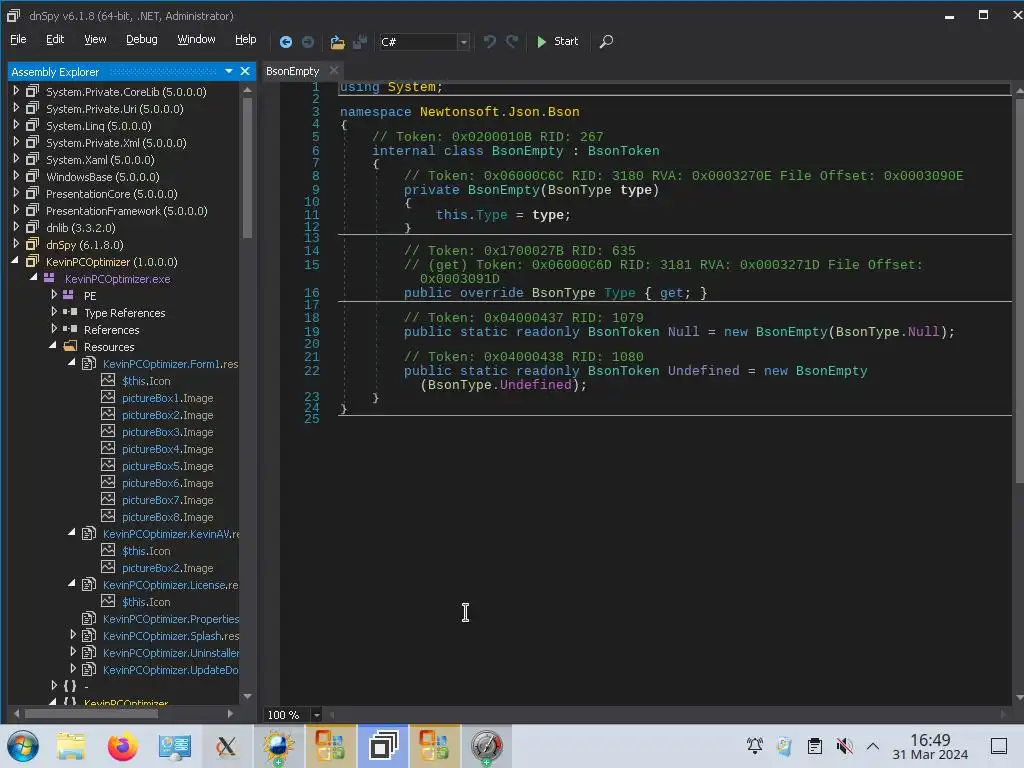Screen dimensions: 1024x768
Task: Open the Debug menu
Action: pos(142,39)
